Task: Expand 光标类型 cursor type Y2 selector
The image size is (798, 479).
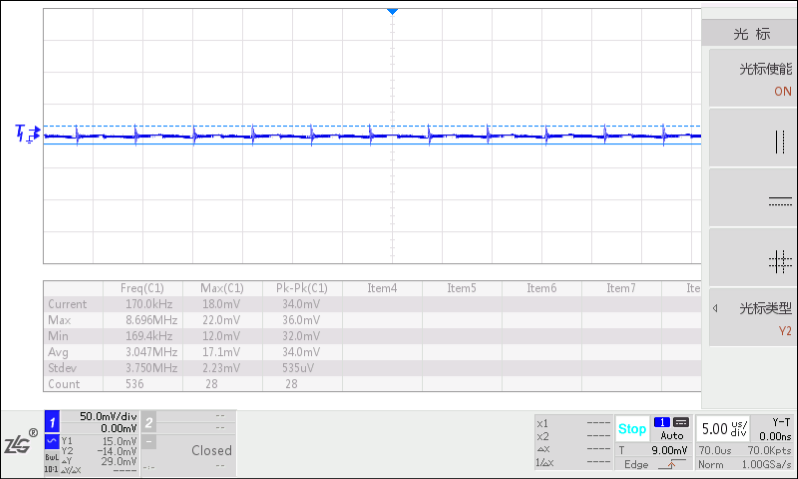Action: pos(749,318)
